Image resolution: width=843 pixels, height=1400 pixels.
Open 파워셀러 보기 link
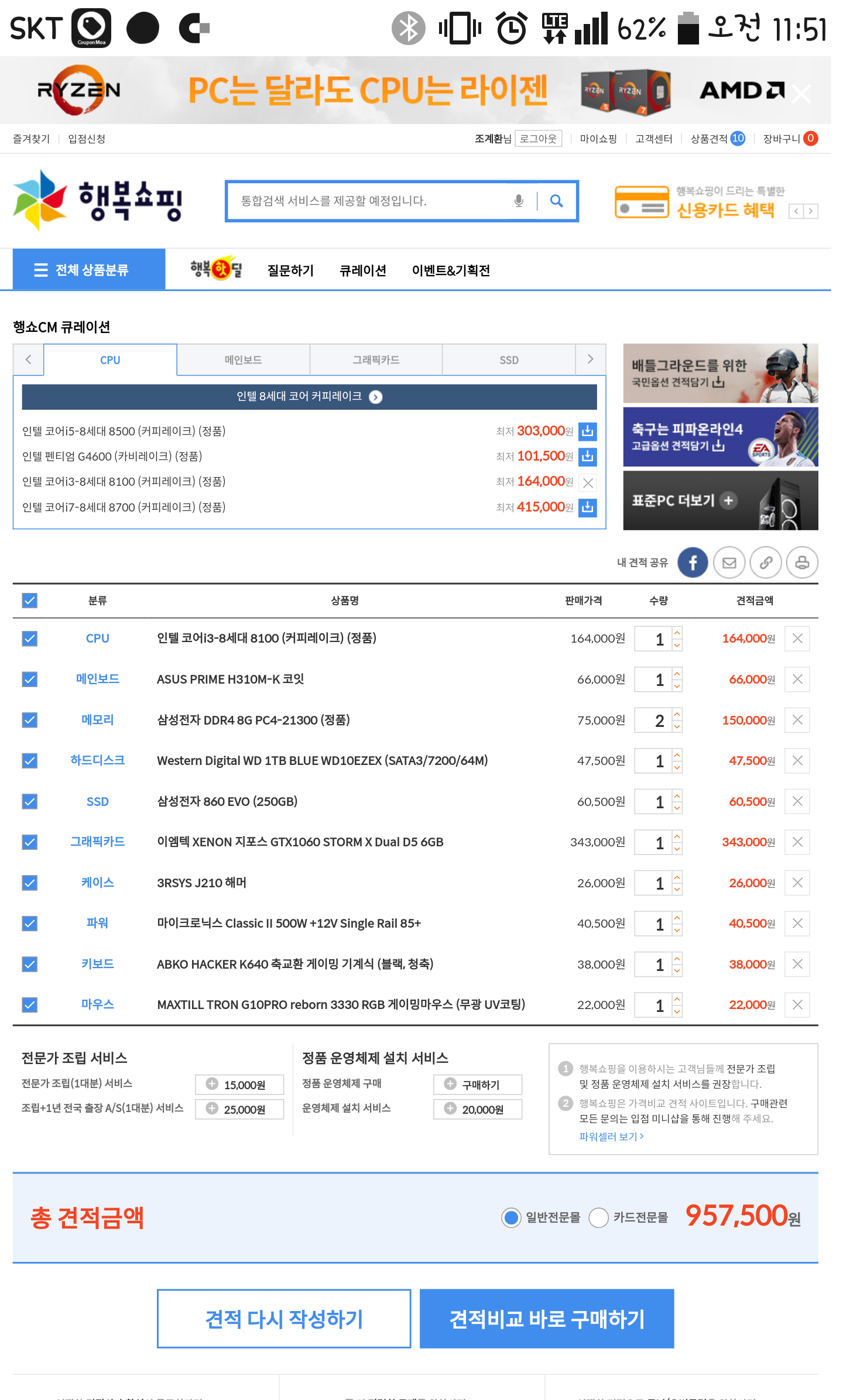pyautogui.click(x=611, y=1137)
